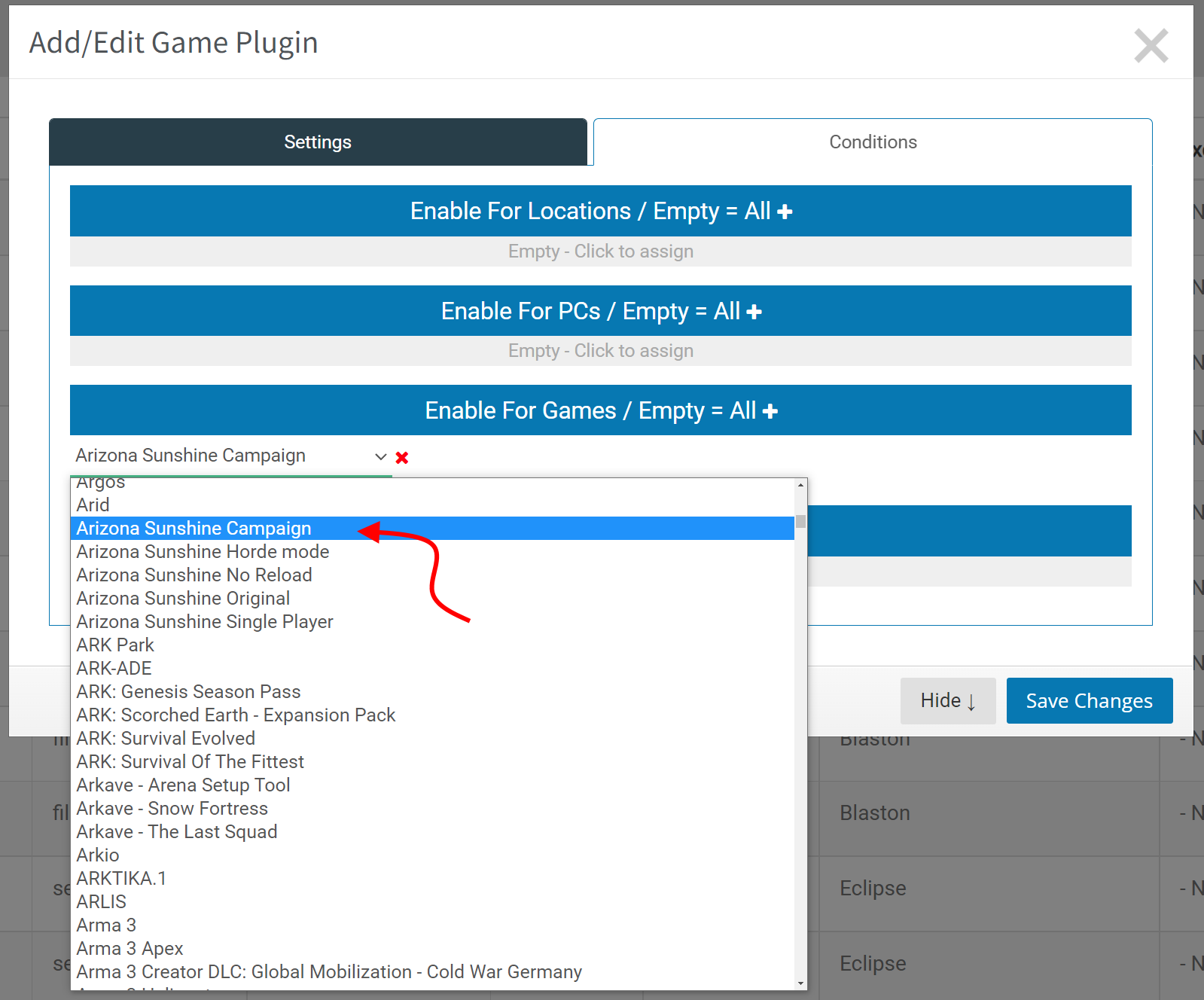The width and height of the screenshot is (1204, 1000).
Task: Click the plus icon on Enable For Games
Action: coord(770,411)
